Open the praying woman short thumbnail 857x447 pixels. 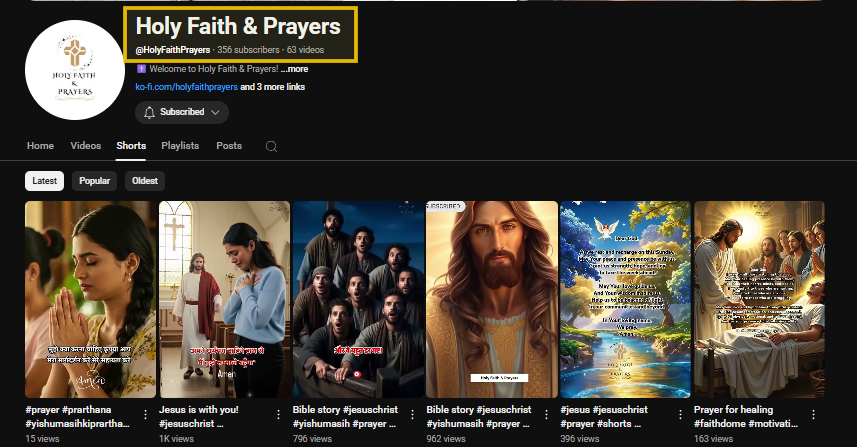point(91,299)
